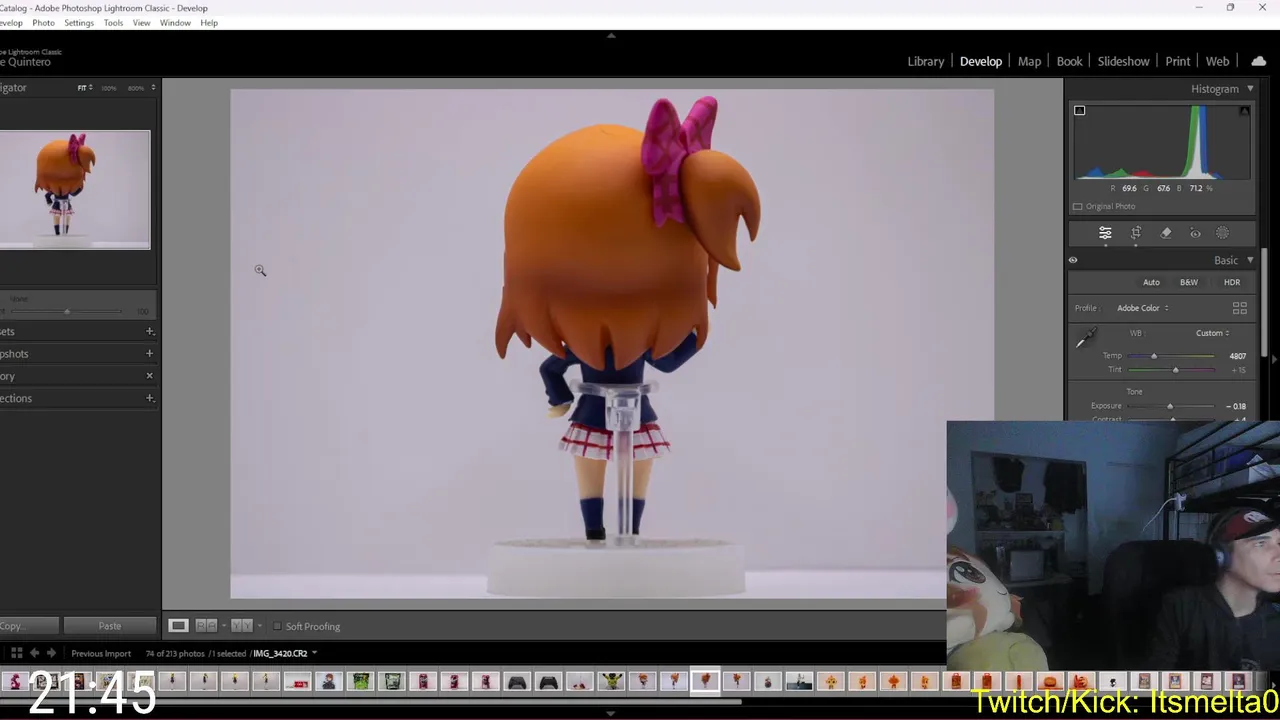Open the Before/After view options dropdown
The image size is (1280, 720).
pyautogui.click(x=259, y=626)
